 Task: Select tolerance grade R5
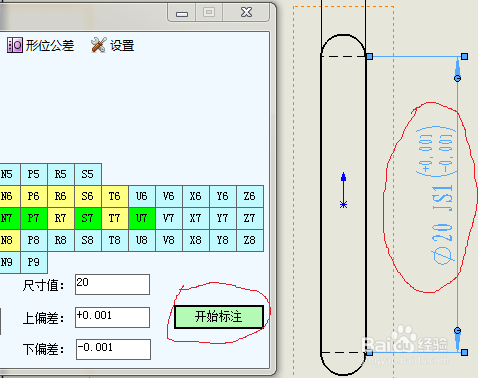[x=61, y=174]
